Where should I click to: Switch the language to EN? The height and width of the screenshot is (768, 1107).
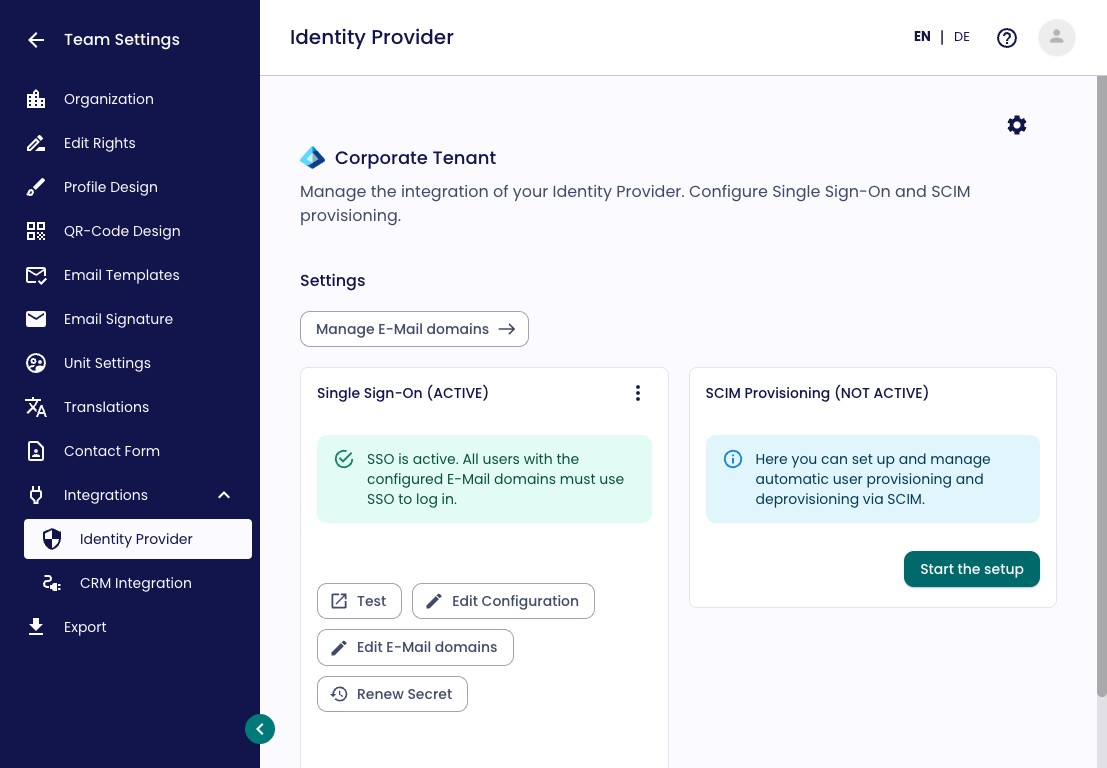coord(922,37)
